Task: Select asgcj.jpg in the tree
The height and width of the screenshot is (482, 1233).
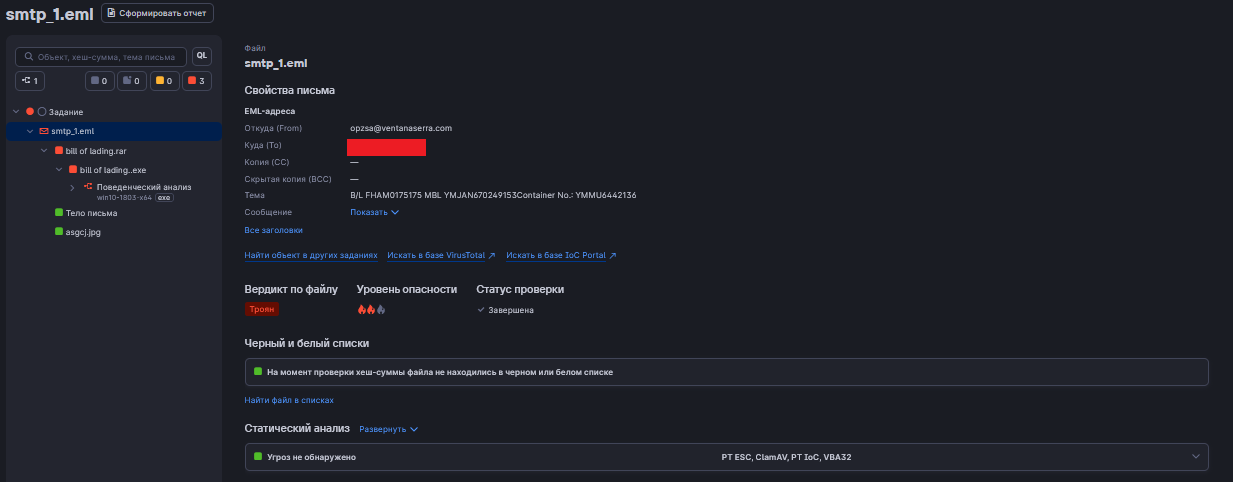Action: point(83,232)
